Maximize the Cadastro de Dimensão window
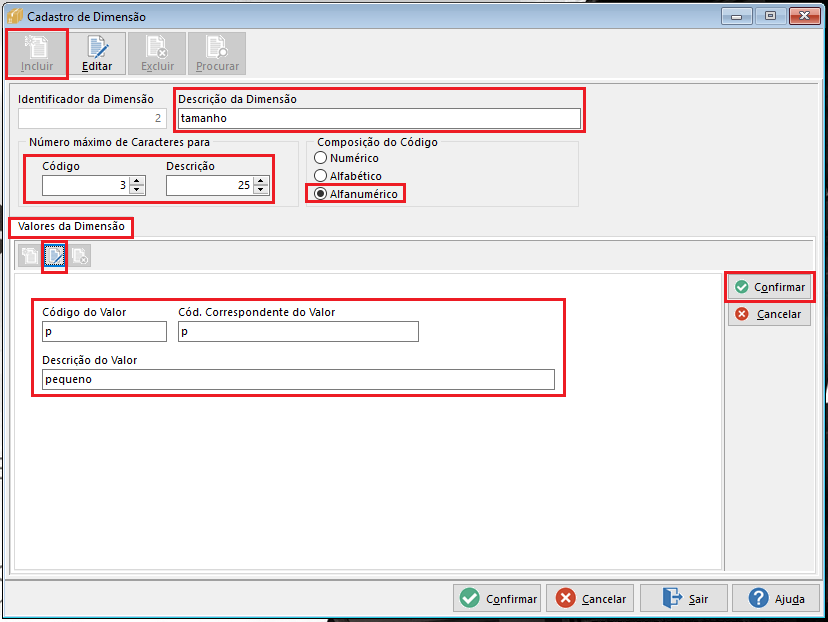This screenshot has width=828, height=622. click(x=770, y=16)
